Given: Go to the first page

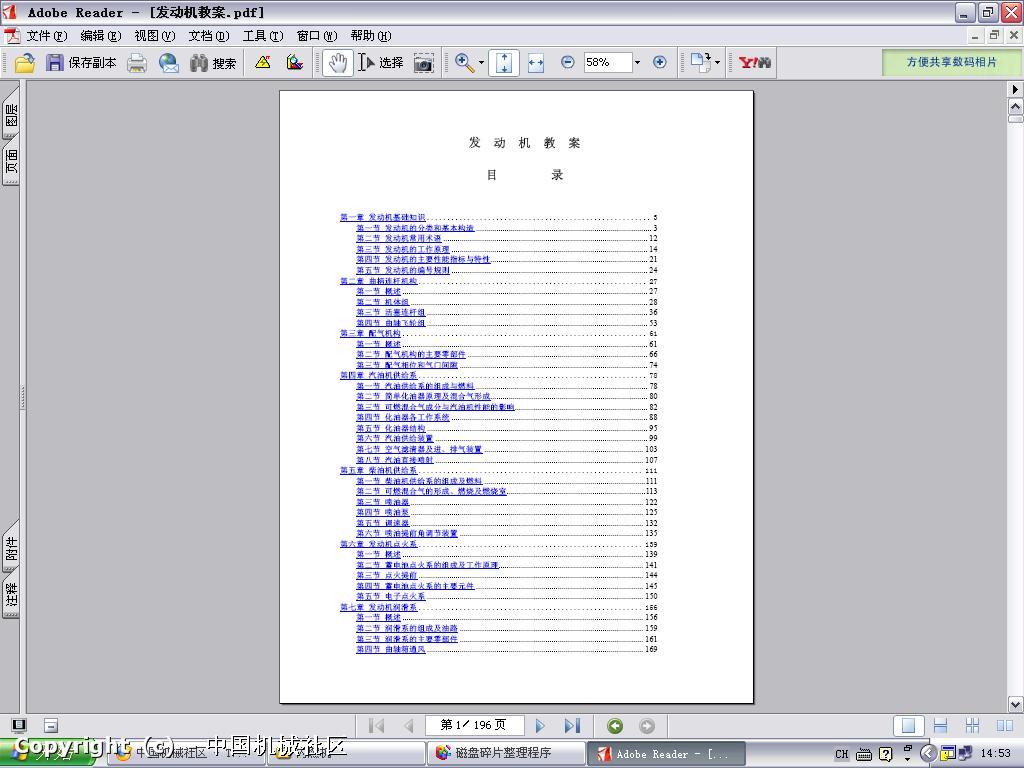Looking at the screenshot, I should (377, 726).
